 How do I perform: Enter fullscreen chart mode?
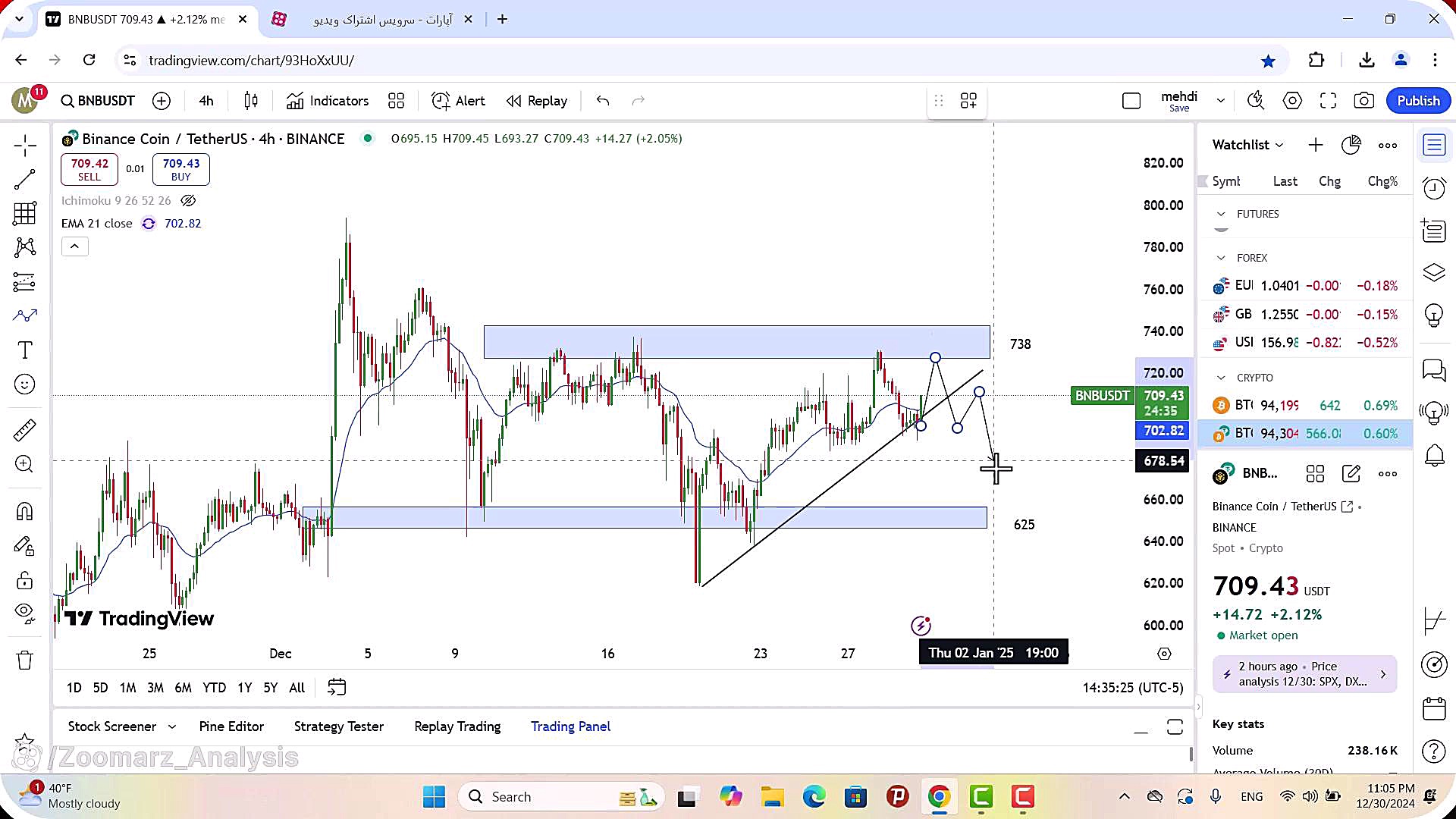coord(1328,101)
